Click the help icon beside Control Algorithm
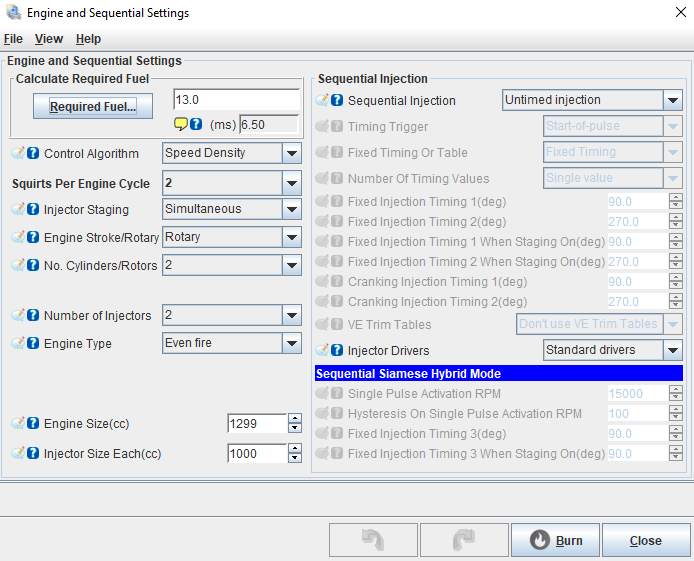694x561 pixels. pos(33,153)
